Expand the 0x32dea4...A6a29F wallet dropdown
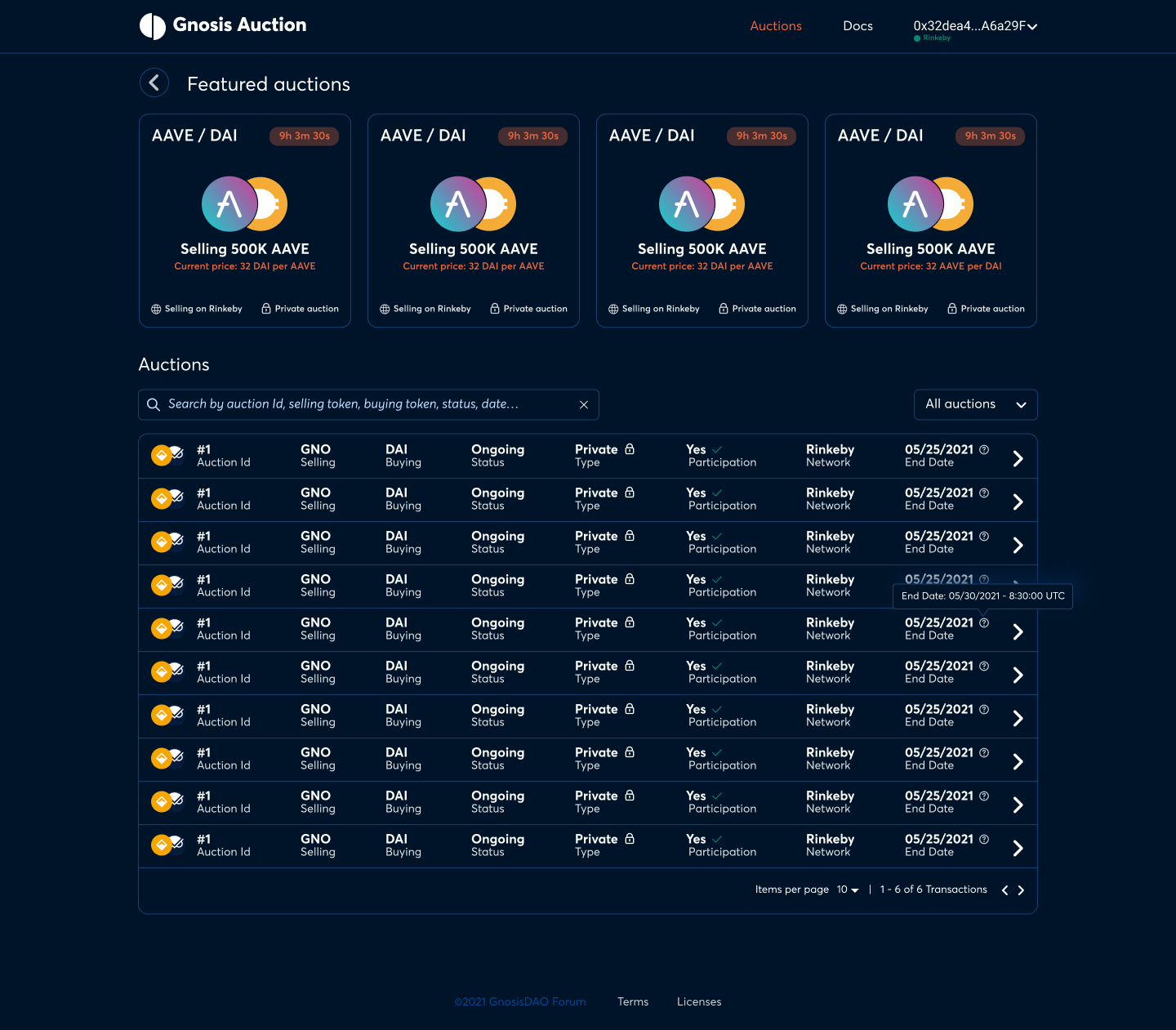 [975, 26]
